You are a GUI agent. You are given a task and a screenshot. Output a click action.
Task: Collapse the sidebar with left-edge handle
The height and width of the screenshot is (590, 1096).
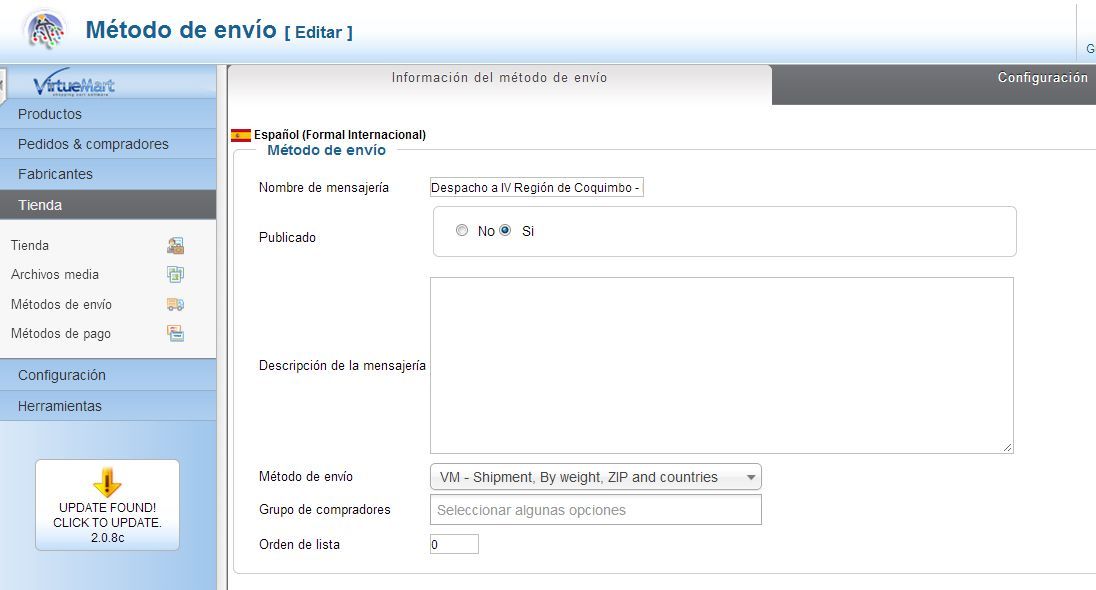tap(3, 85)
